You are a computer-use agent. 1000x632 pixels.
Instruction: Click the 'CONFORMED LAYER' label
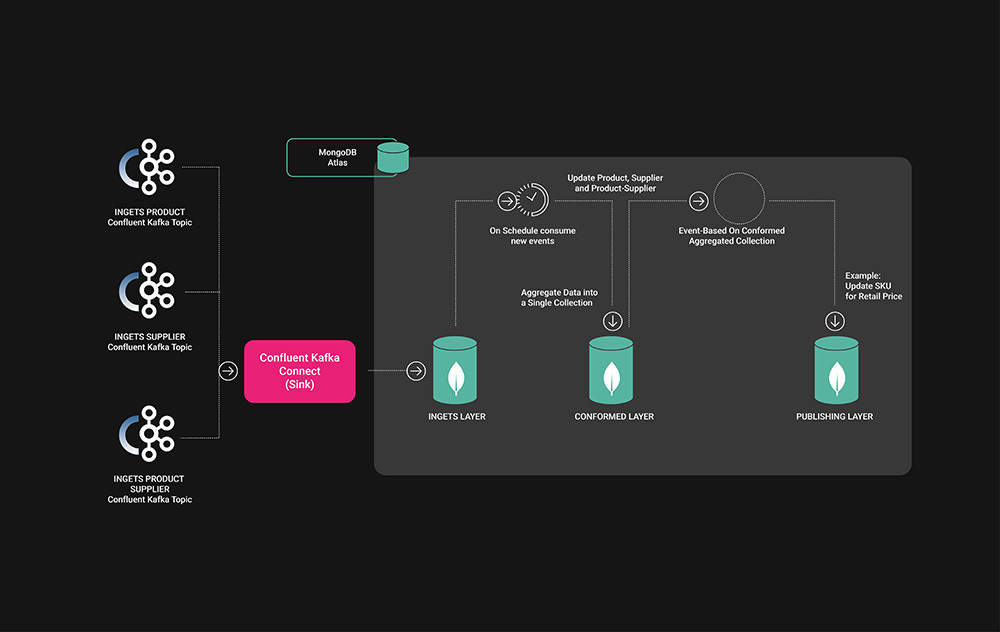(x=614, y=416)
